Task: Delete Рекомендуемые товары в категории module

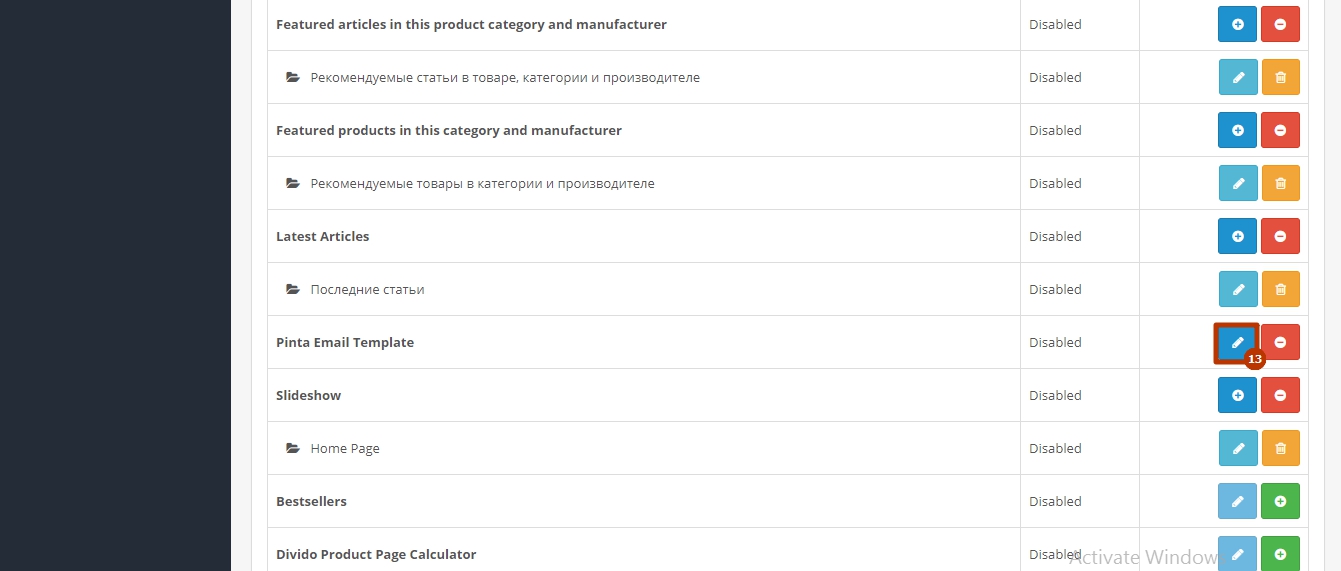Action: pos(1280,183)
